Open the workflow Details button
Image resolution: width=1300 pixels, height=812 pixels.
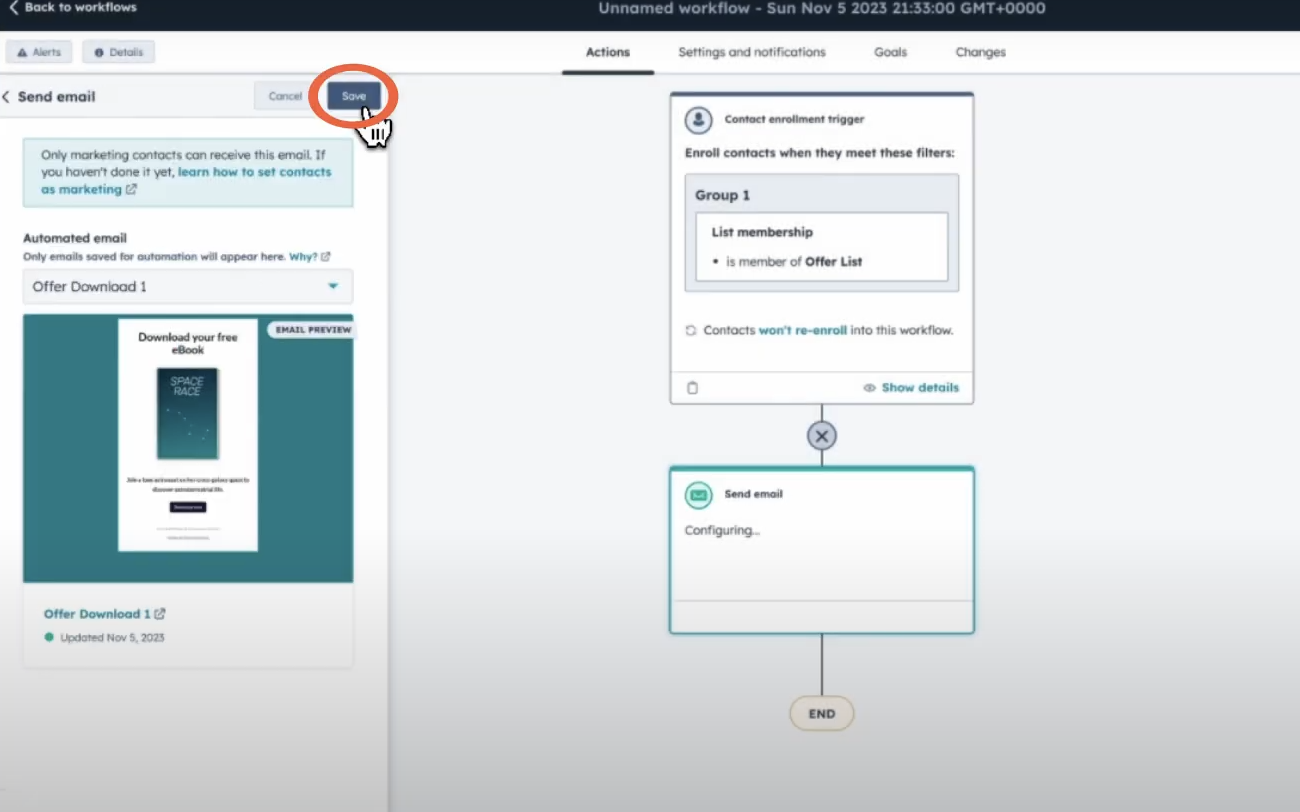tap(118, 52)
